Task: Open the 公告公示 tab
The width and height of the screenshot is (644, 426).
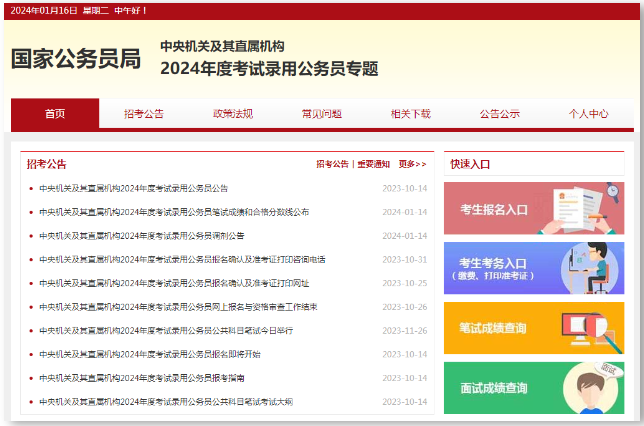Action: pos(500,114)
